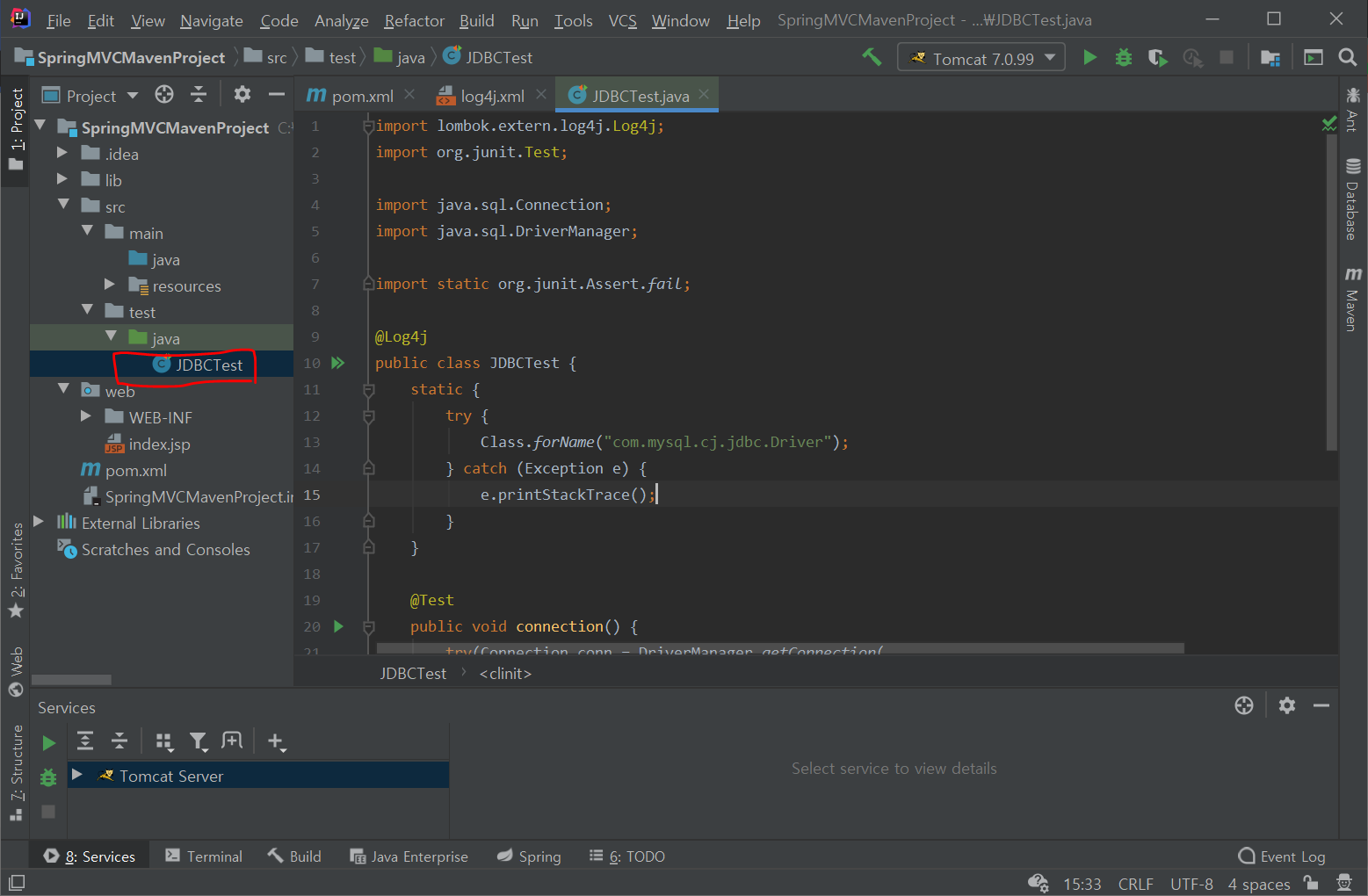1368x896 pixels.
Task: Click the 4 spaces indent widget
Action: (x=1259, y=884)
